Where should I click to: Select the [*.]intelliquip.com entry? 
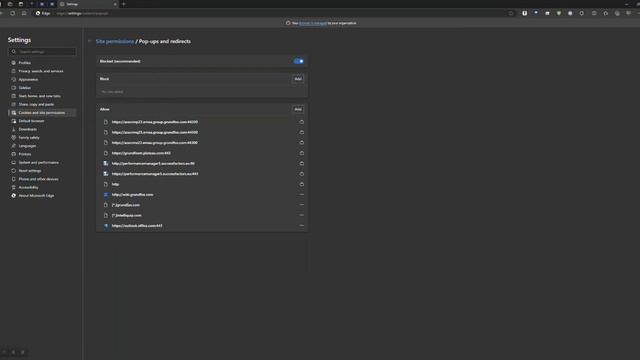tap(127, 215)
